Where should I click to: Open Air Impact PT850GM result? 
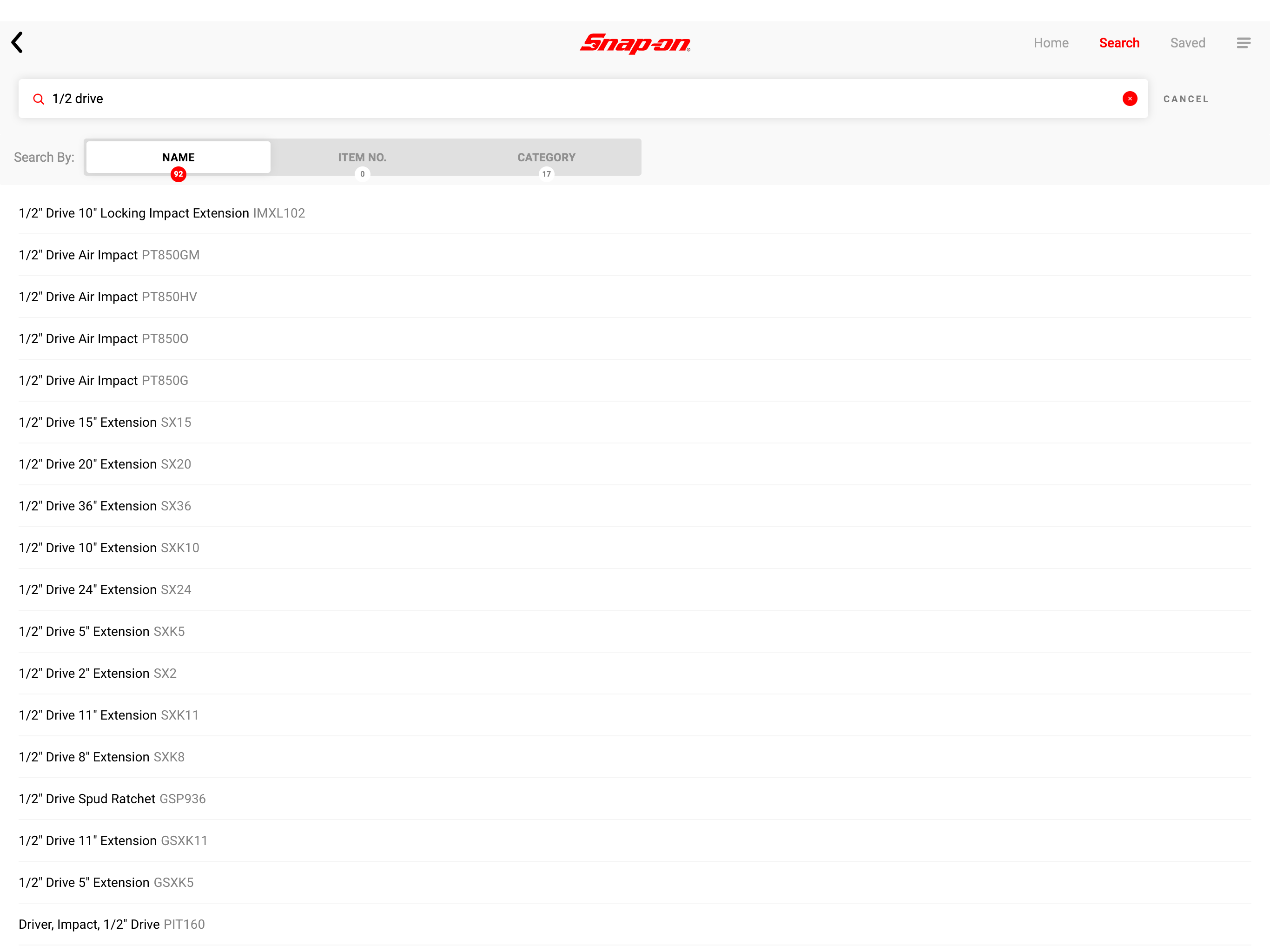click(x=109, y=255)
